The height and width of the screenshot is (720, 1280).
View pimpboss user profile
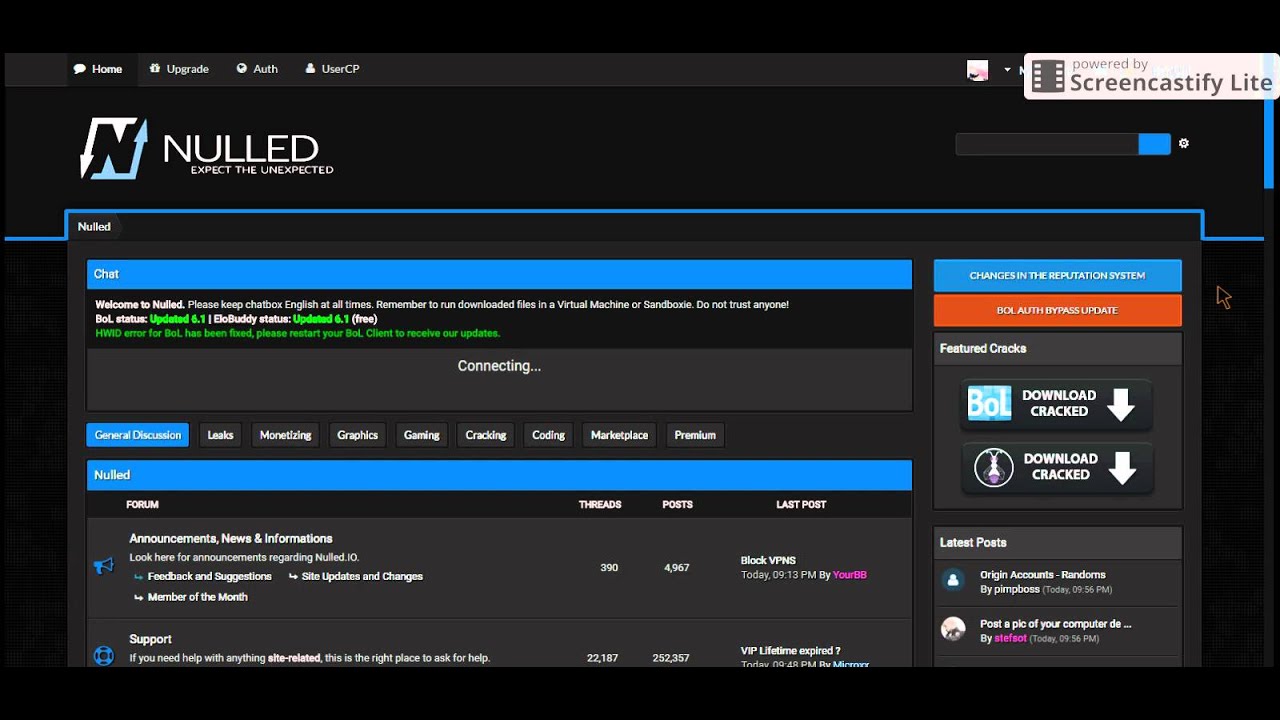[x=1016, y=590]
